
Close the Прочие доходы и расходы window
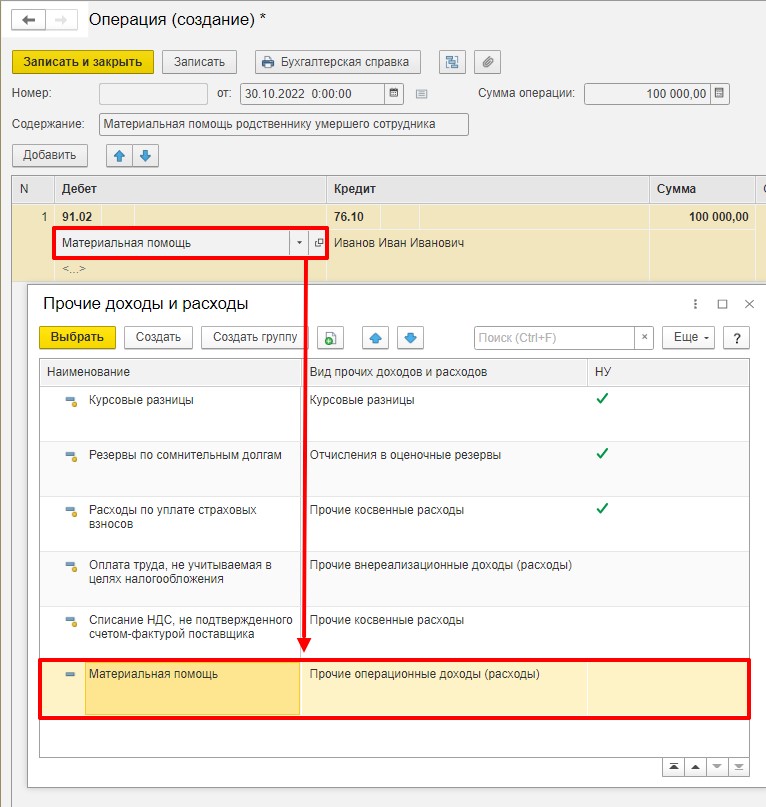point(750,304)
